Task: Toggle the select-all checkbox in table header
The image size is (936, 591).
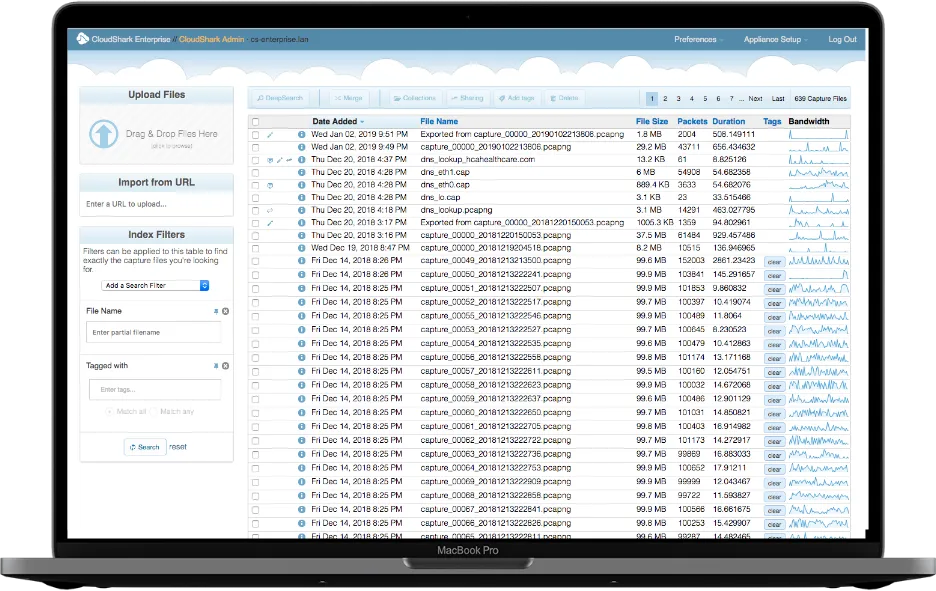Action: pyautogui.click(x=256, y=121)
